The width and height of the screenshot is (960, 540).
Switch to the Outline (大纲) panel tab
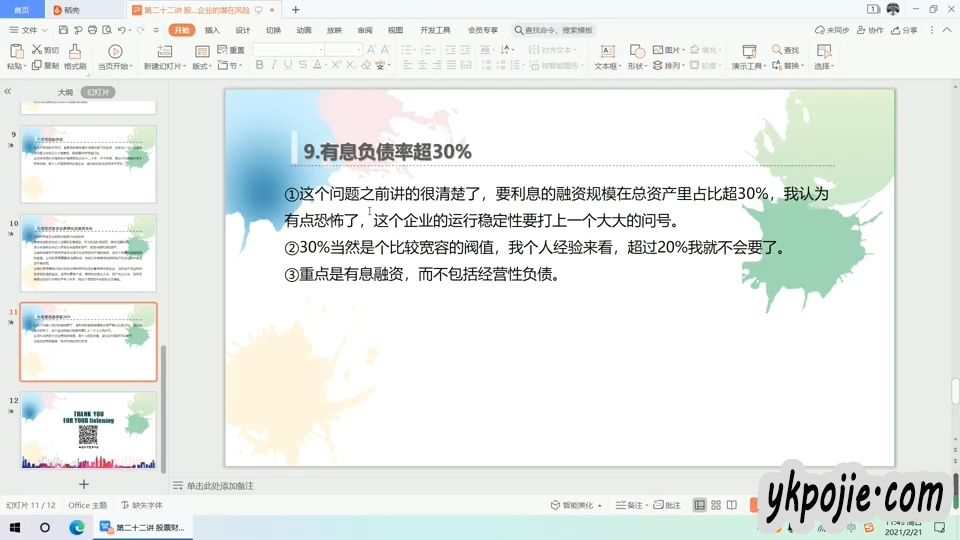(65, 92)
